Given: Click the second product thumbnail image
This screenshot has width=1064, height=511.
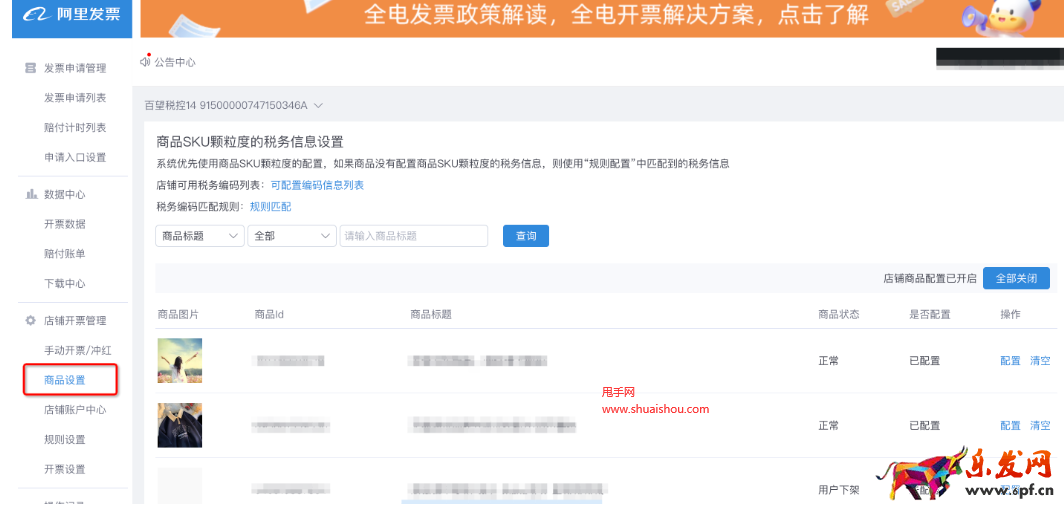Looking at the screenshot, I should (180, 425).
